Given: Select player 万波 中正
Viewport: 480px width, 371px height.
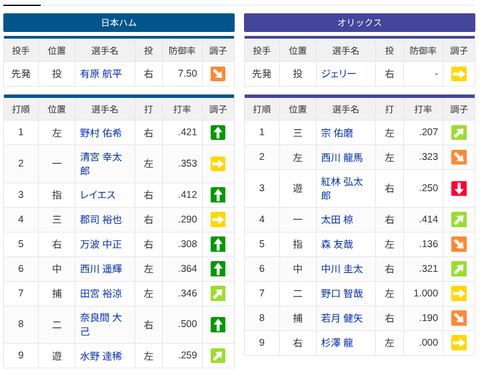Looking at the screenshot, I should coord(101,244).
